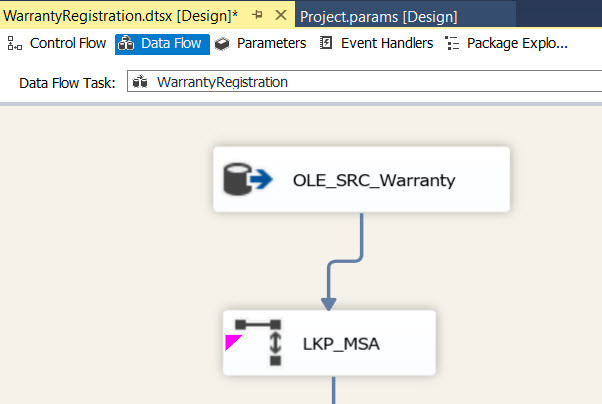602x404 pixels.
Task: Close the WarrantyRegistration.dtsx document tab
Action: (280, 16)
